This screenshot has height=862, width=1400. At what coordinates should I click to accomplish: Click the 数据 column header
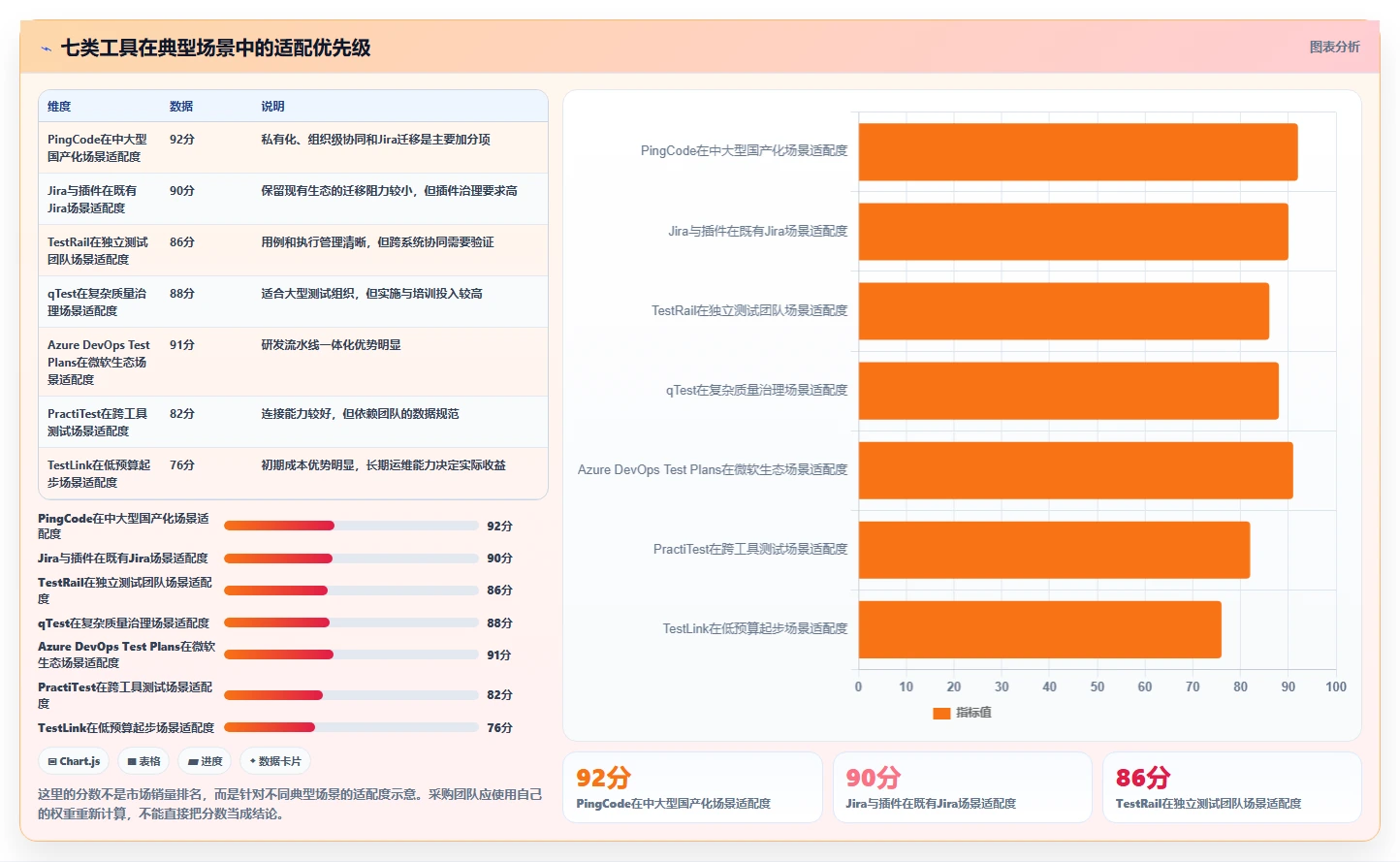tap(181, 107)
